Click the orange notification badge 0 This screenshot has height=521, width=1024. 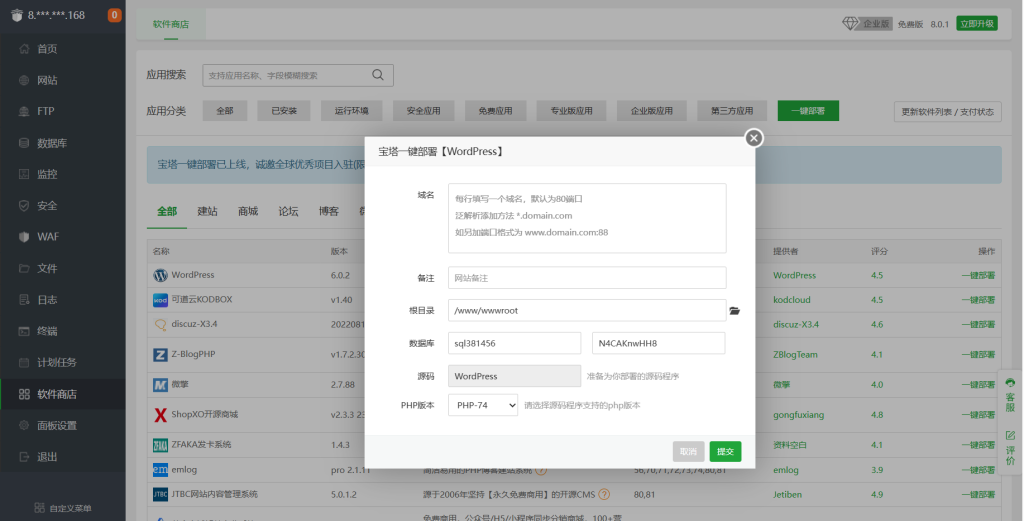click(x=114, y=14)
